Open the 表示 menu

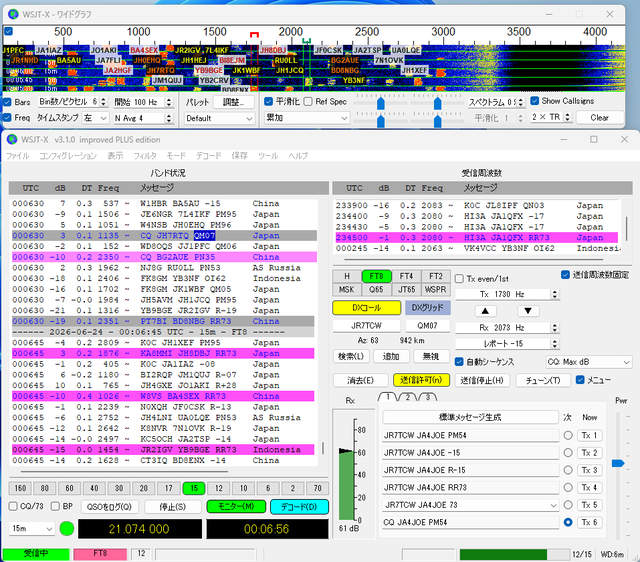point(115,155)
